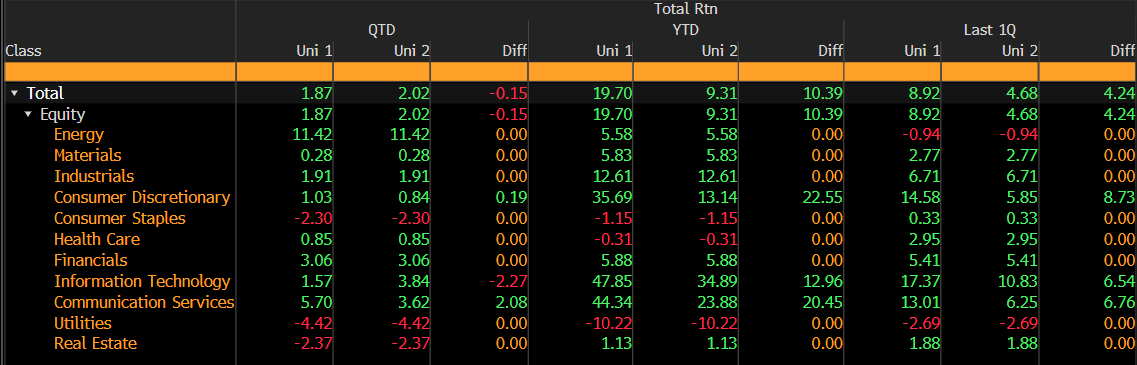This screenshot has height=365, width=1137.
Task: Sort by Uni 2 under QTD
Action: (411, 51)
